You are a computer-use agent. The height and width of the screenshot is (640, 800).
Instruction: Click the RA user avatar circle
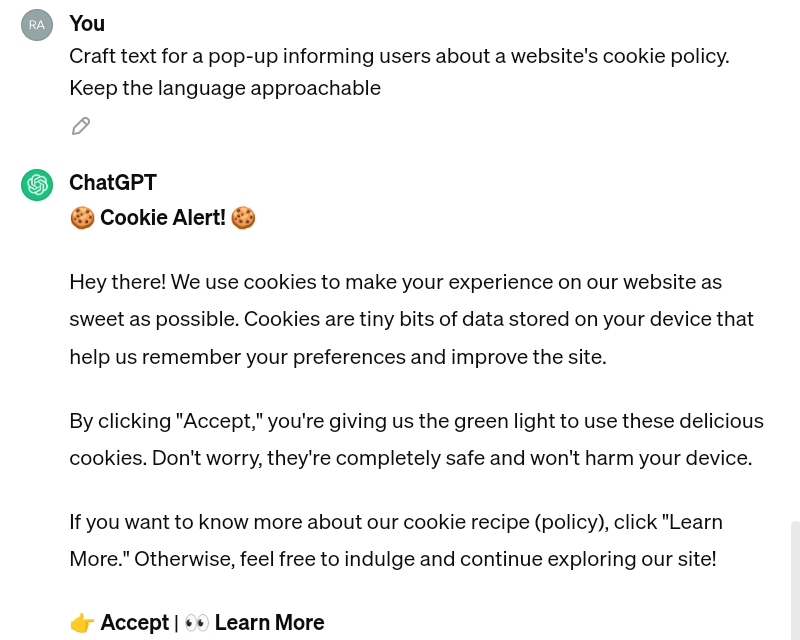pos(37,25)
